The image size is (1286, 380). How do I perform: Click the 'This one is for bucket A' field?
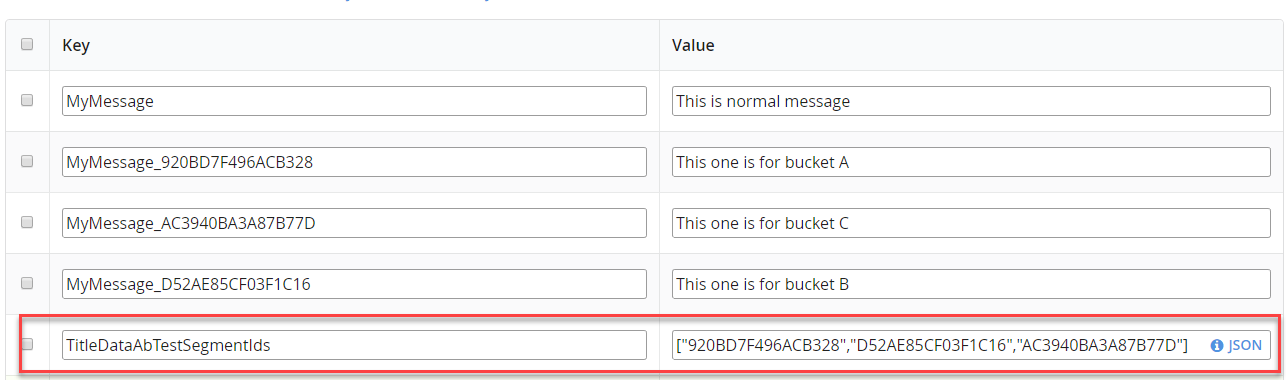point(971,162)
